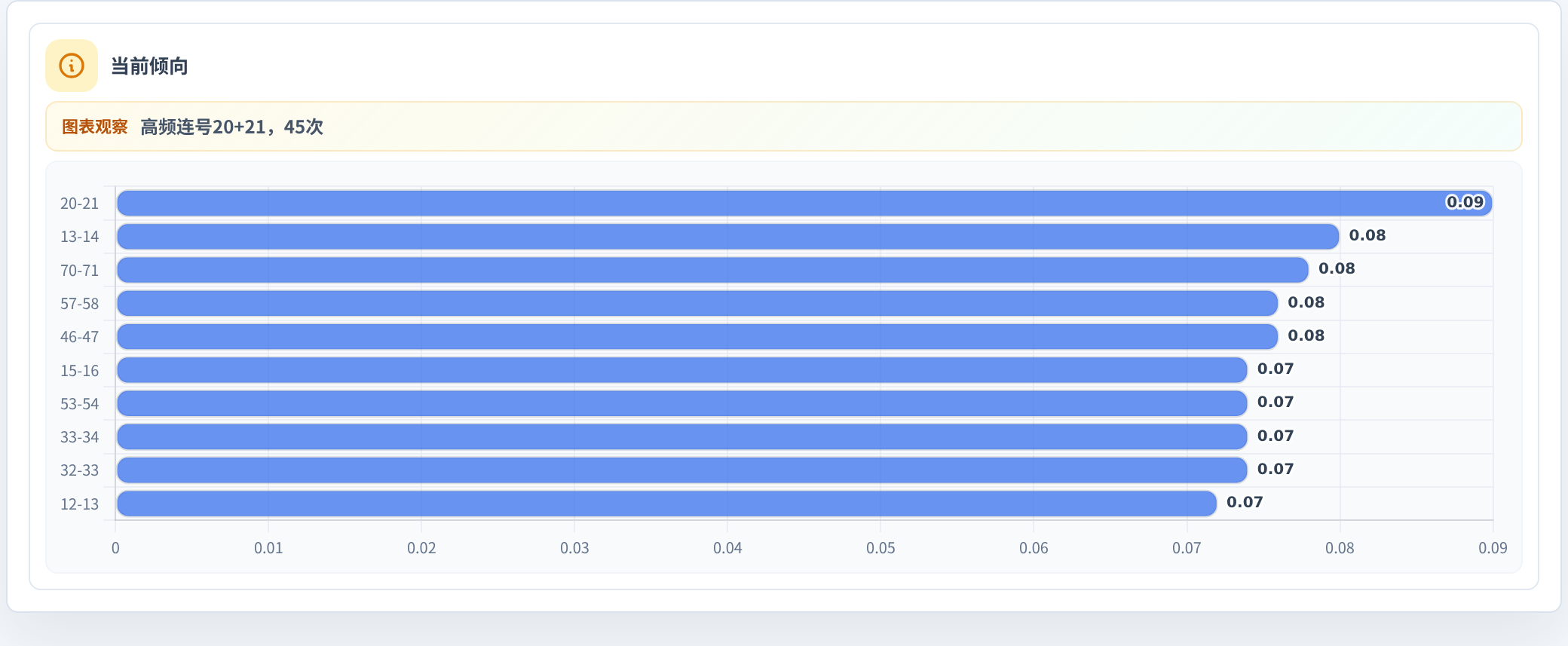Click the 图表观察 label in the banner
The height and width of the screenshot is (646, 1568).
[x=94, y=127]
